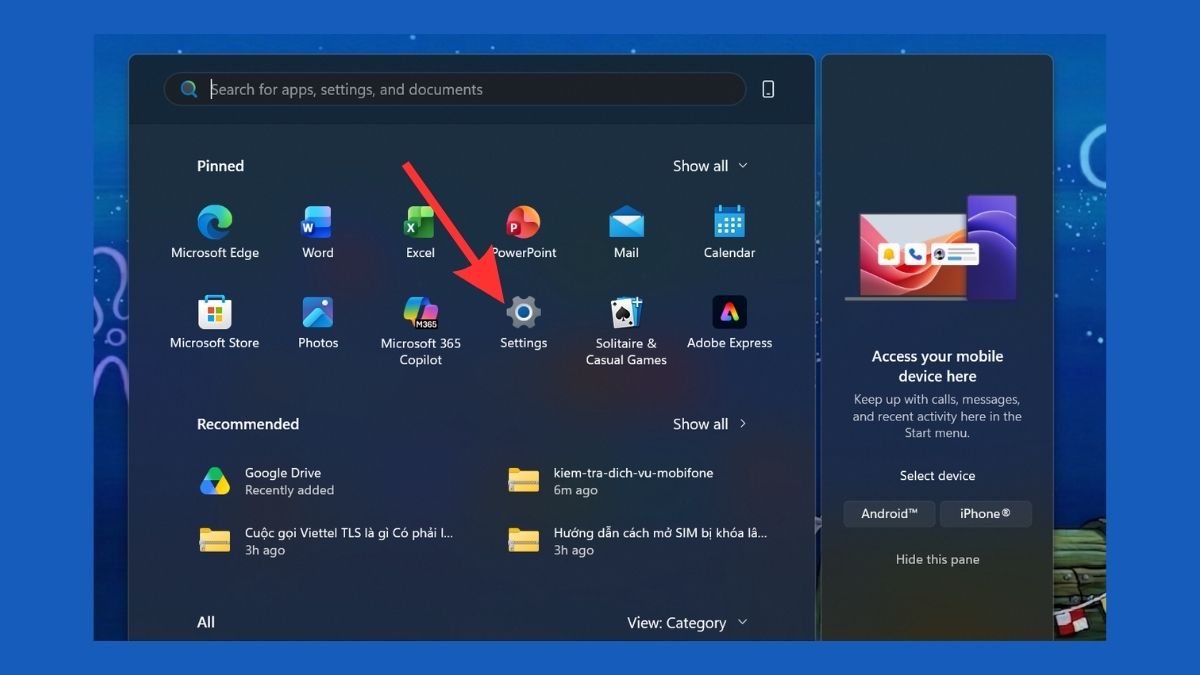The image size is (1200, 675).
Task: Open Google Drive recommended item
Action: pos(267,481)
